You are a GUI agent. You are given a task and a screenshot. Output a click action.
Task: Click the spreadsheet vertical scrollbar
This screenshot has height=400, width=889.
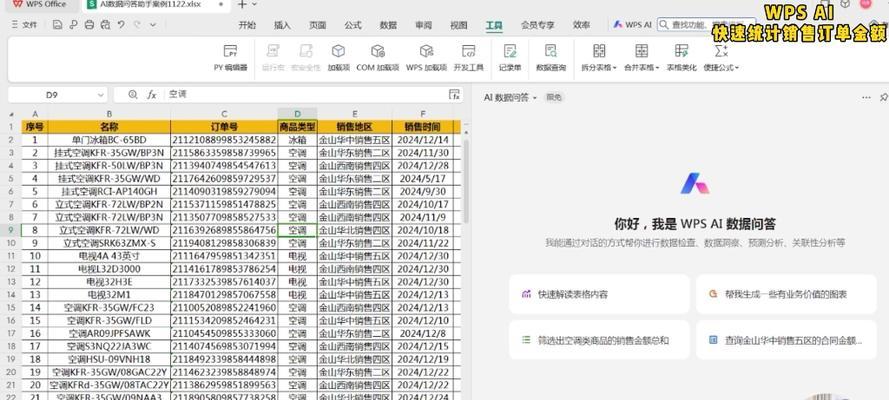[x=466, y=181]
